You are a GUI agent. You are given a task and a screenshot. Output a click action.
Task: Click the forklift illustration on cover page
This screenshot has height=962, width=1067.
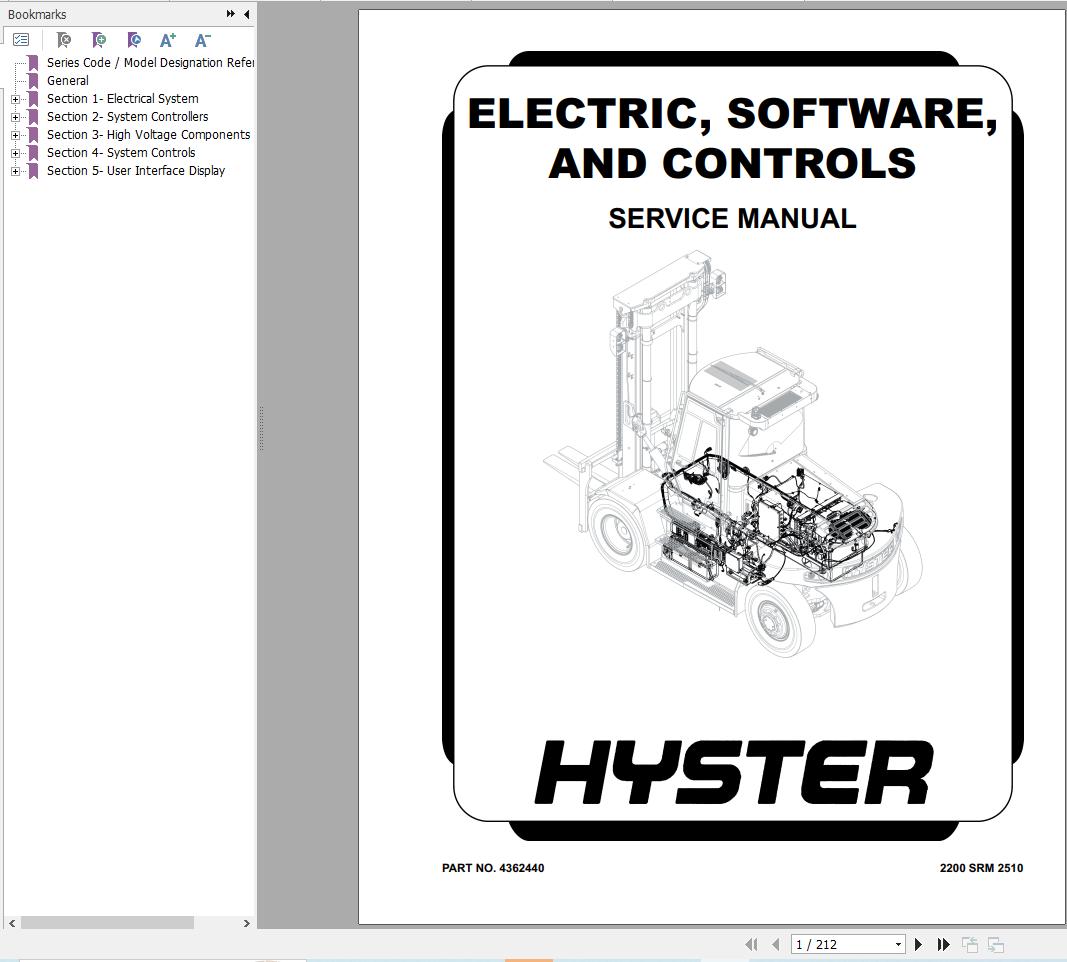point(734,454)
